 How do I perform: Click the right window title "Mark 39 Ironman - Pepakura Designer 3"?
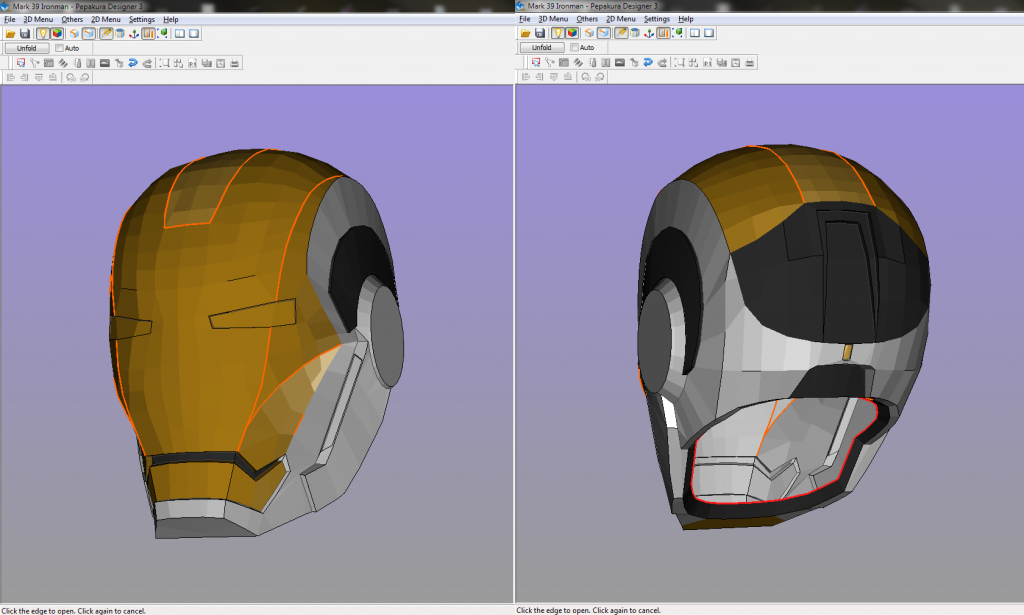pos(593,6)
